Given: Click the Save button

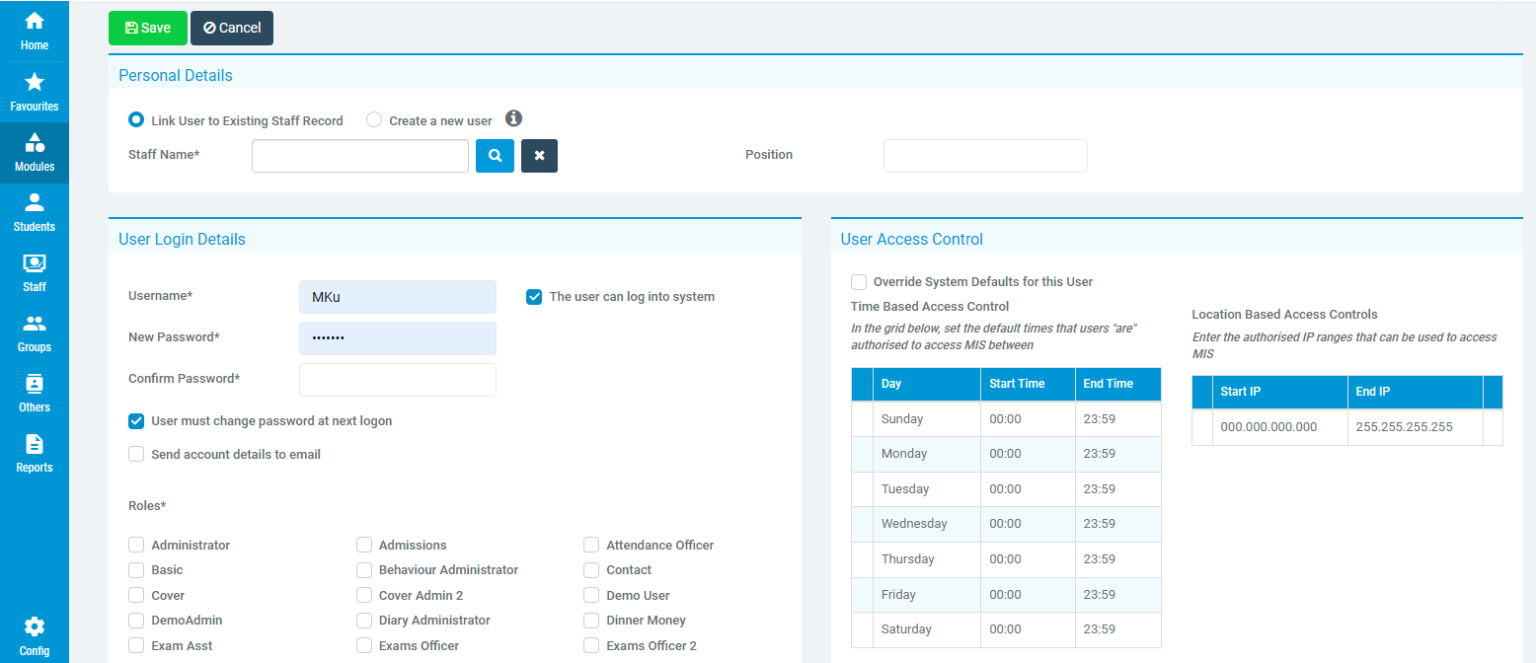Looking at the screenshot, I should [x=147, y=28].
